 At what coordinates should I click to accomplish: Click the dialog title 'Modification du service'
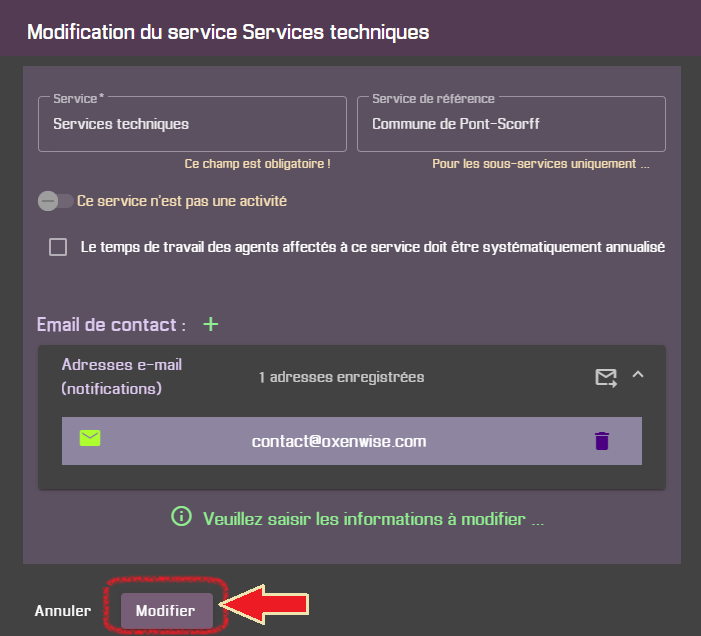[x=228, y=32]
